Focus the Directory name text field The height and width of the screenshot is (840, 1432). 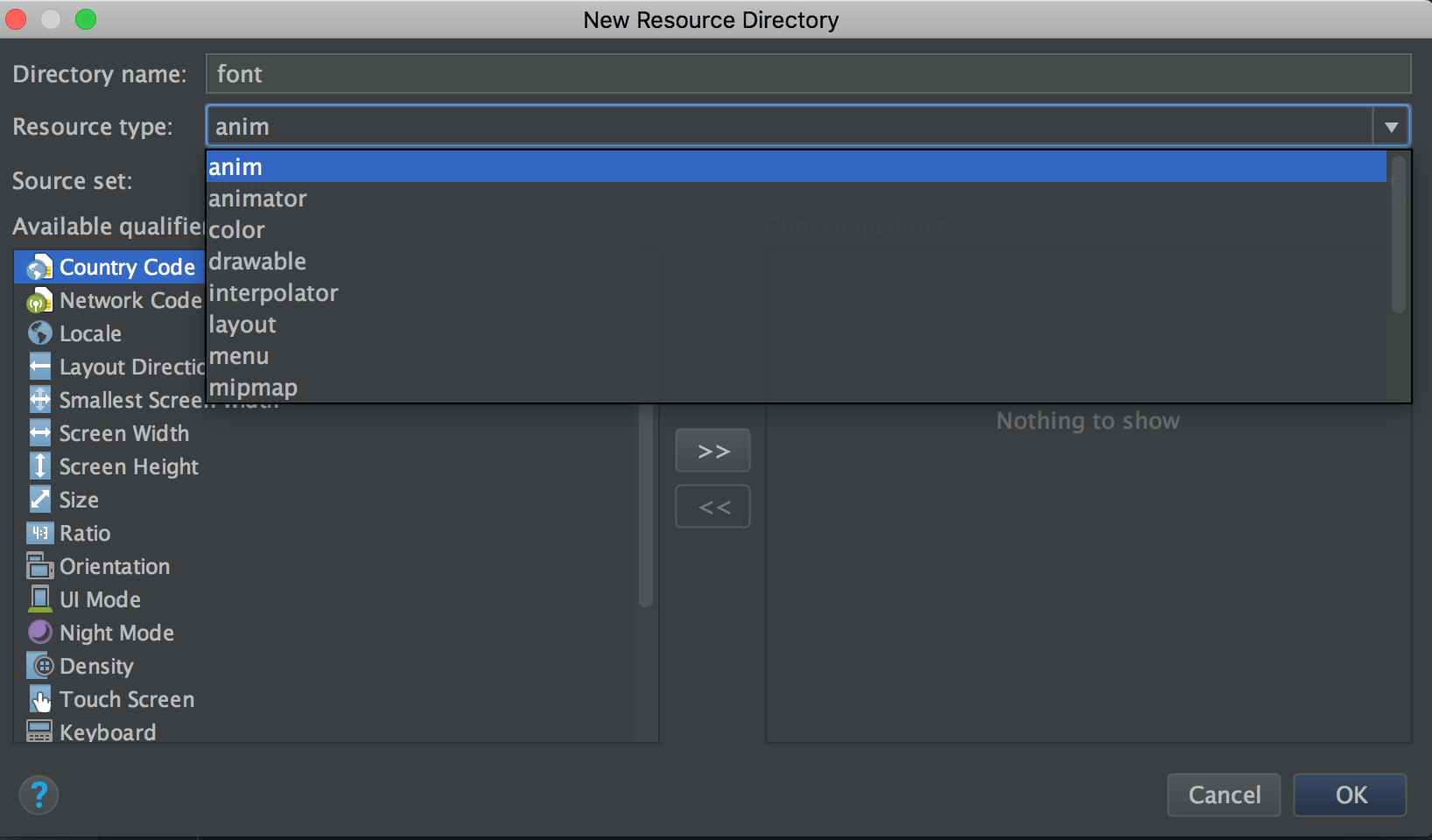click(x=807, y=74)
